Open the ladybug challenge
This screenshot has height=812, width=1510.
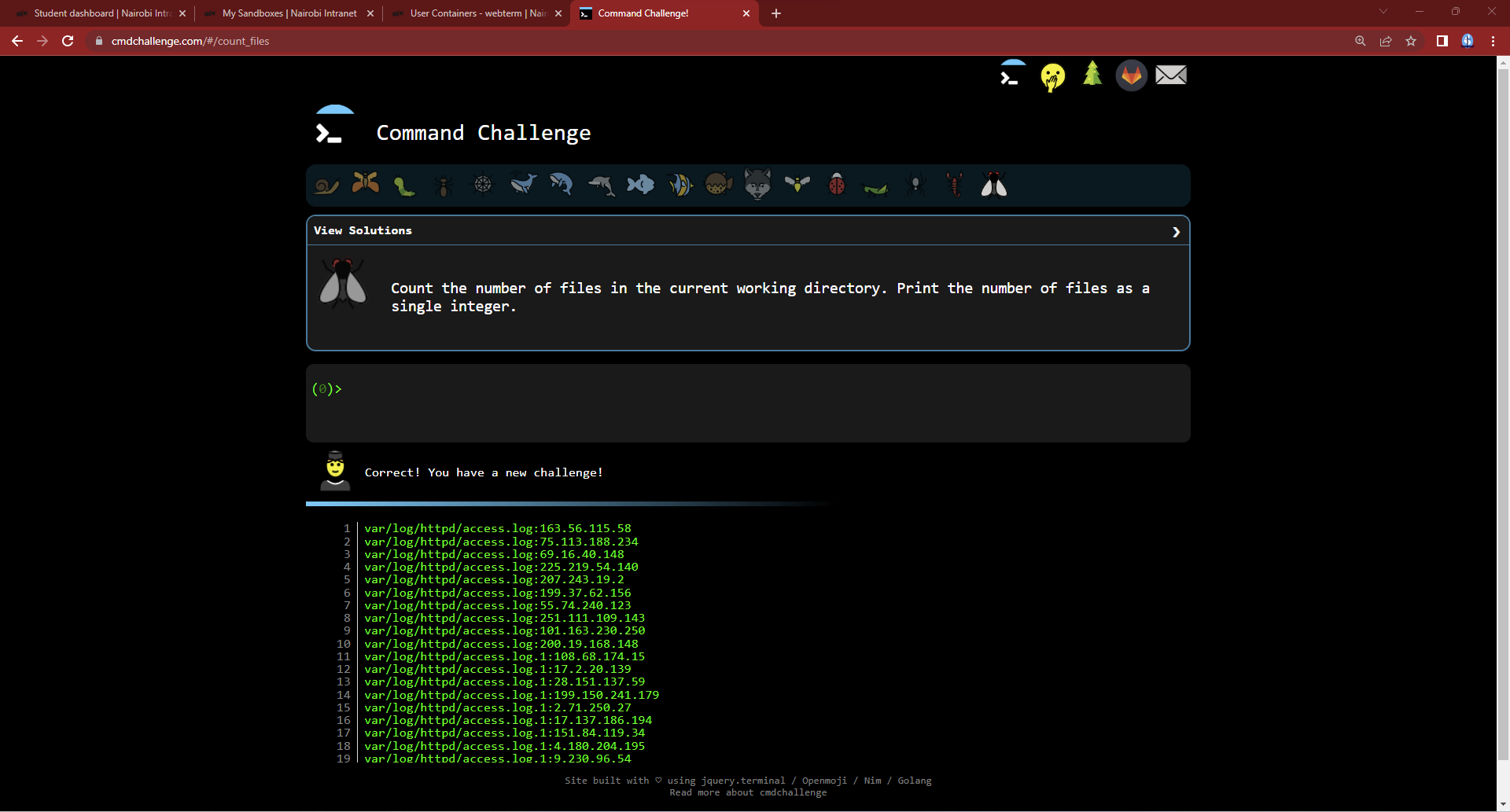[837, 185]
